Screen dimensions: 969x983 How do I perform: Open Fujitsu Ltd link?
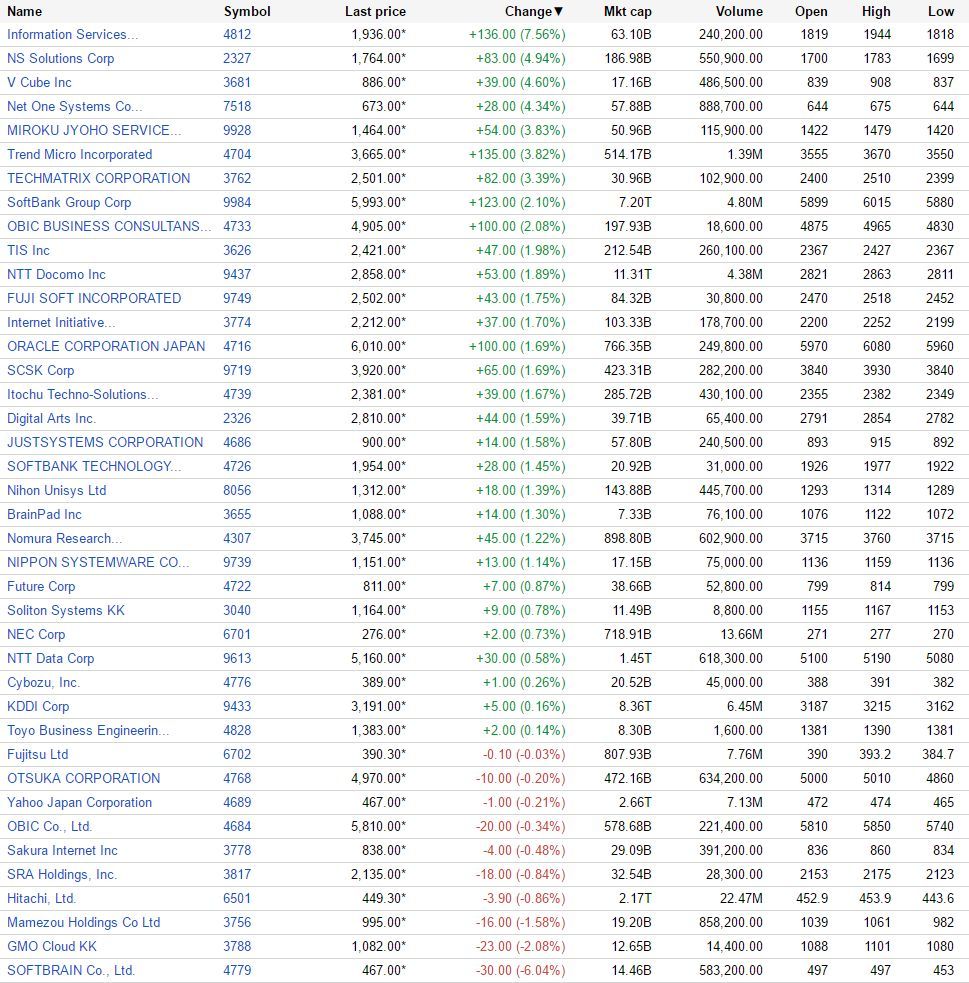(x=38, y=754)
